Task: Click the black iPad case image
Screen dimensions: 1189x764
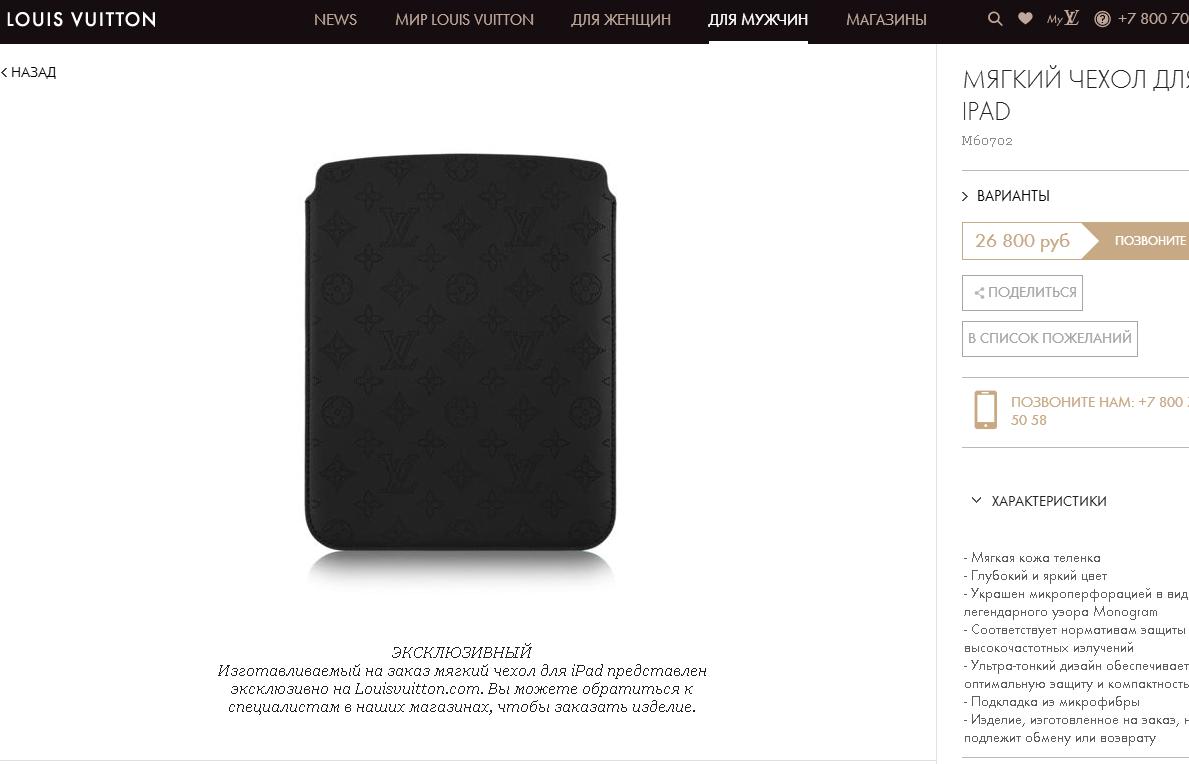Action: 460,355
